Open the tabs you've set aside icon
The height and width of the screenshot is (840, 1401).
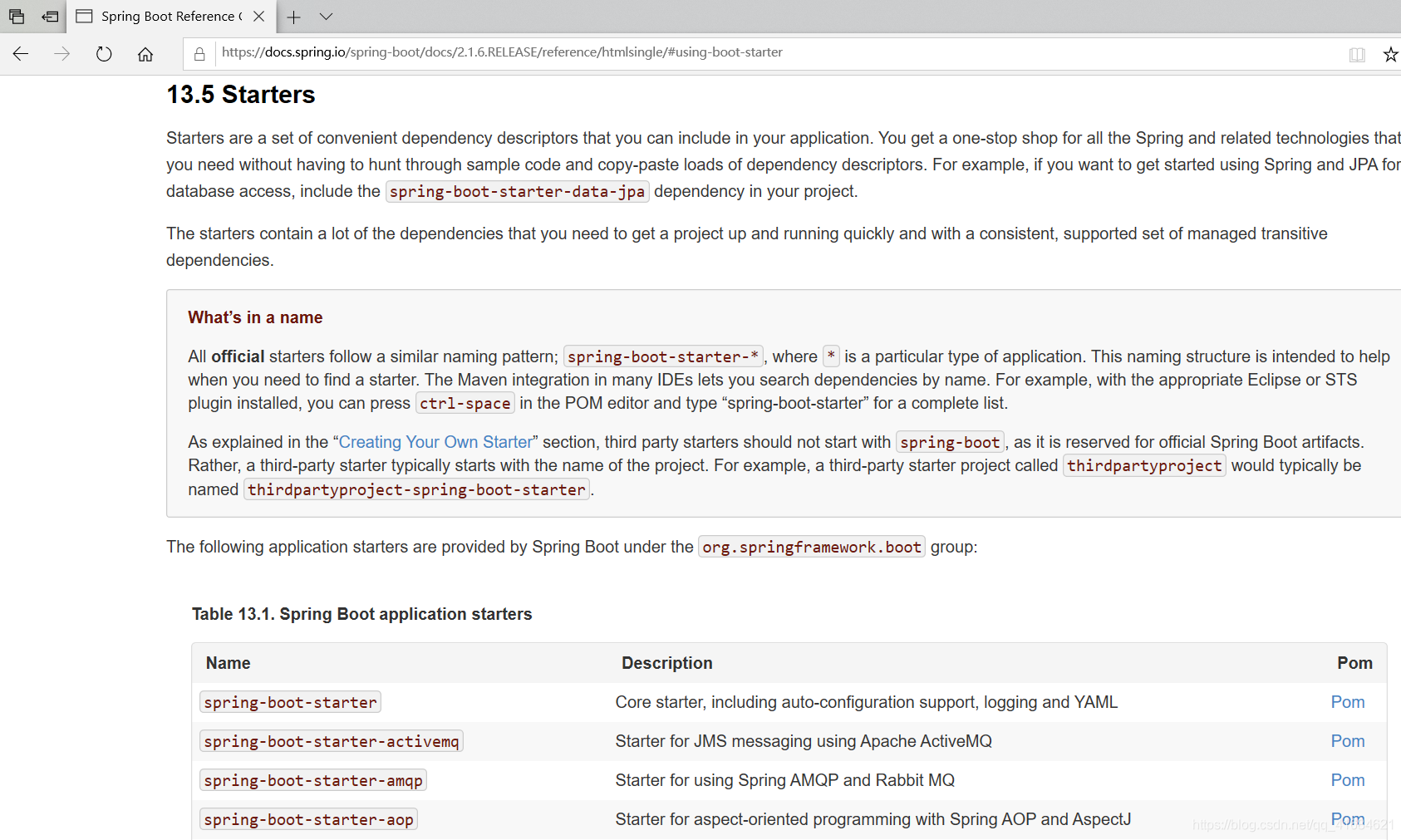tap(17, 17)
